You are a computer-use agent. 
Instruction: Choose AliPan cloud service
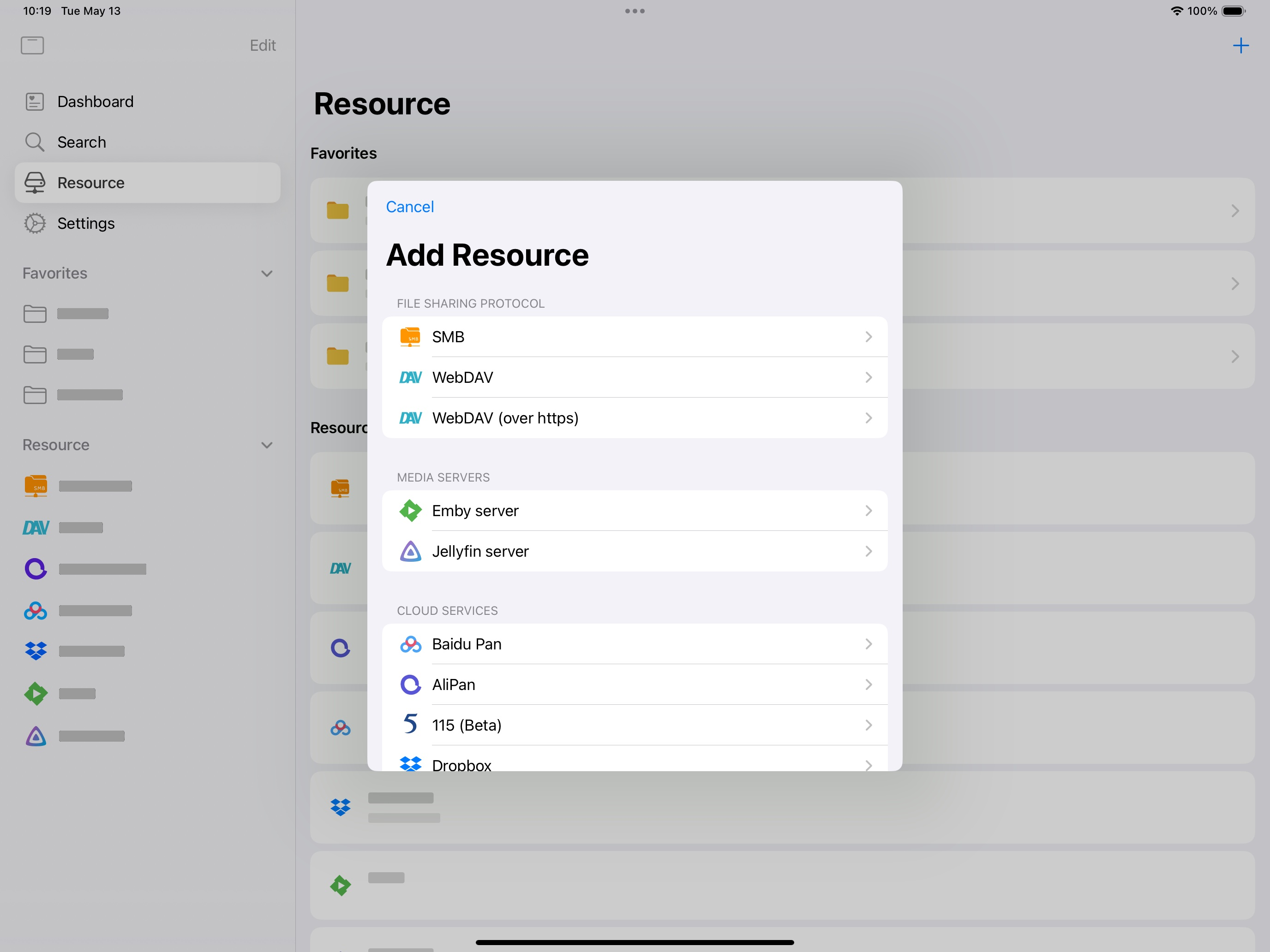point(635,684)
